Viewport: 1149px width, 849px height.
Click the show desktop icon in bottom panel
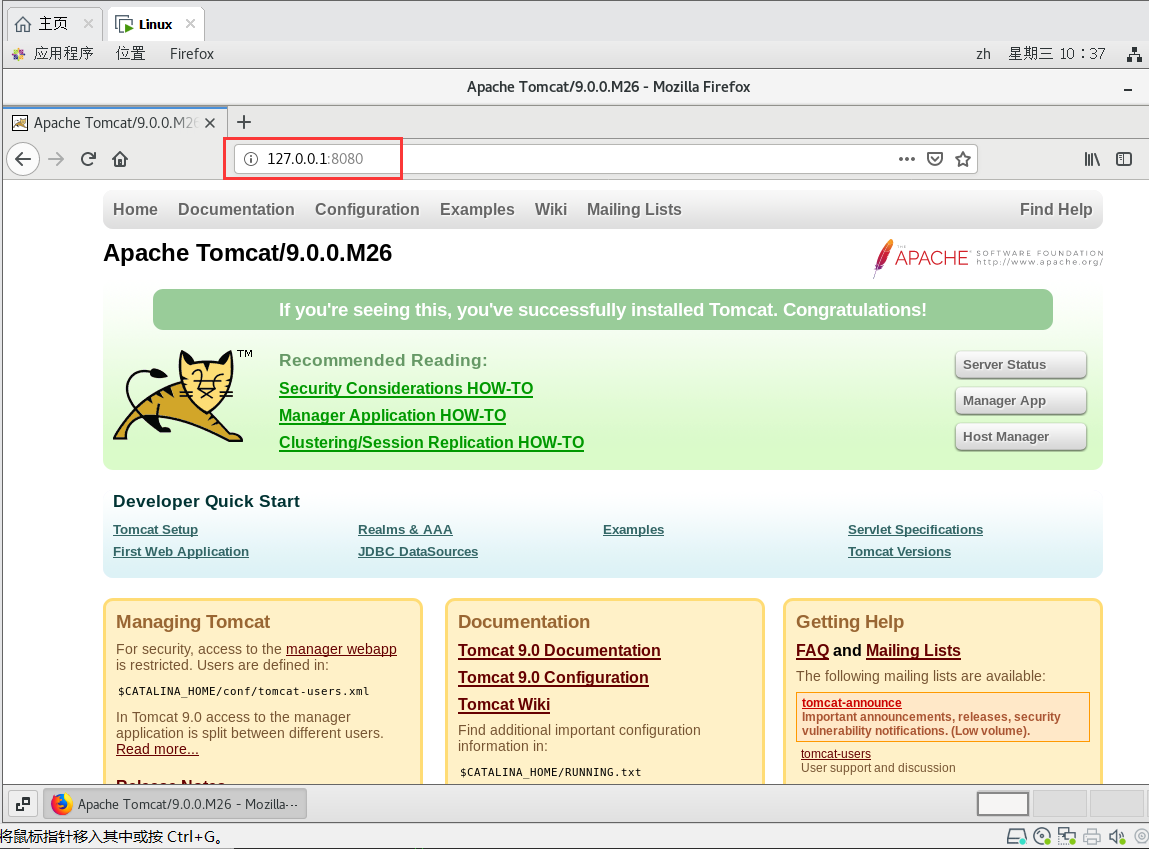23,804
